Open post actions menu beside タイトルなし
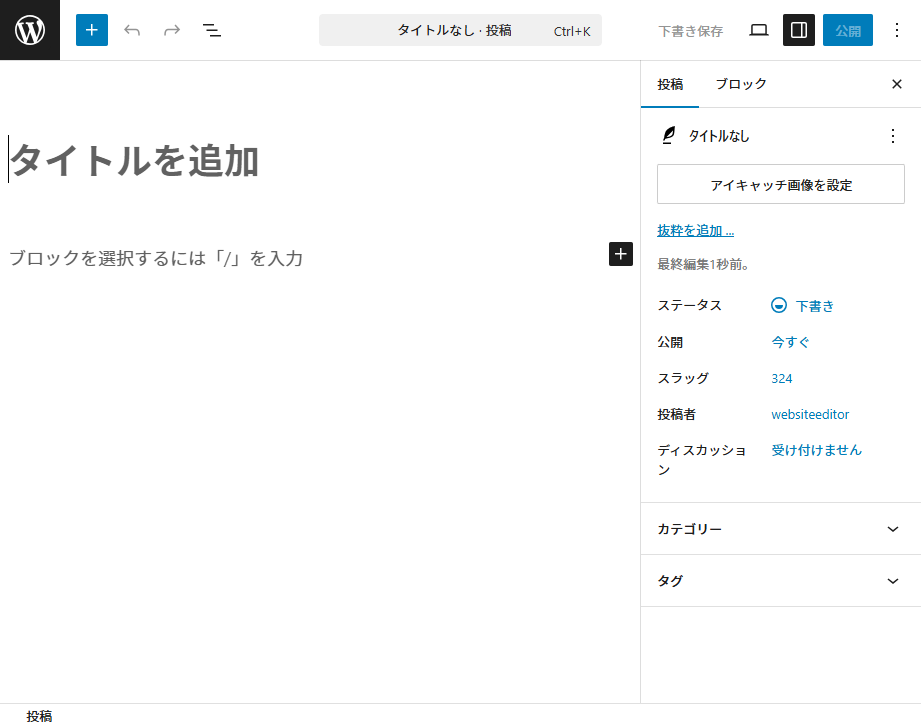The height and width of the screenshot is (728, 921). tap(893, 136)
